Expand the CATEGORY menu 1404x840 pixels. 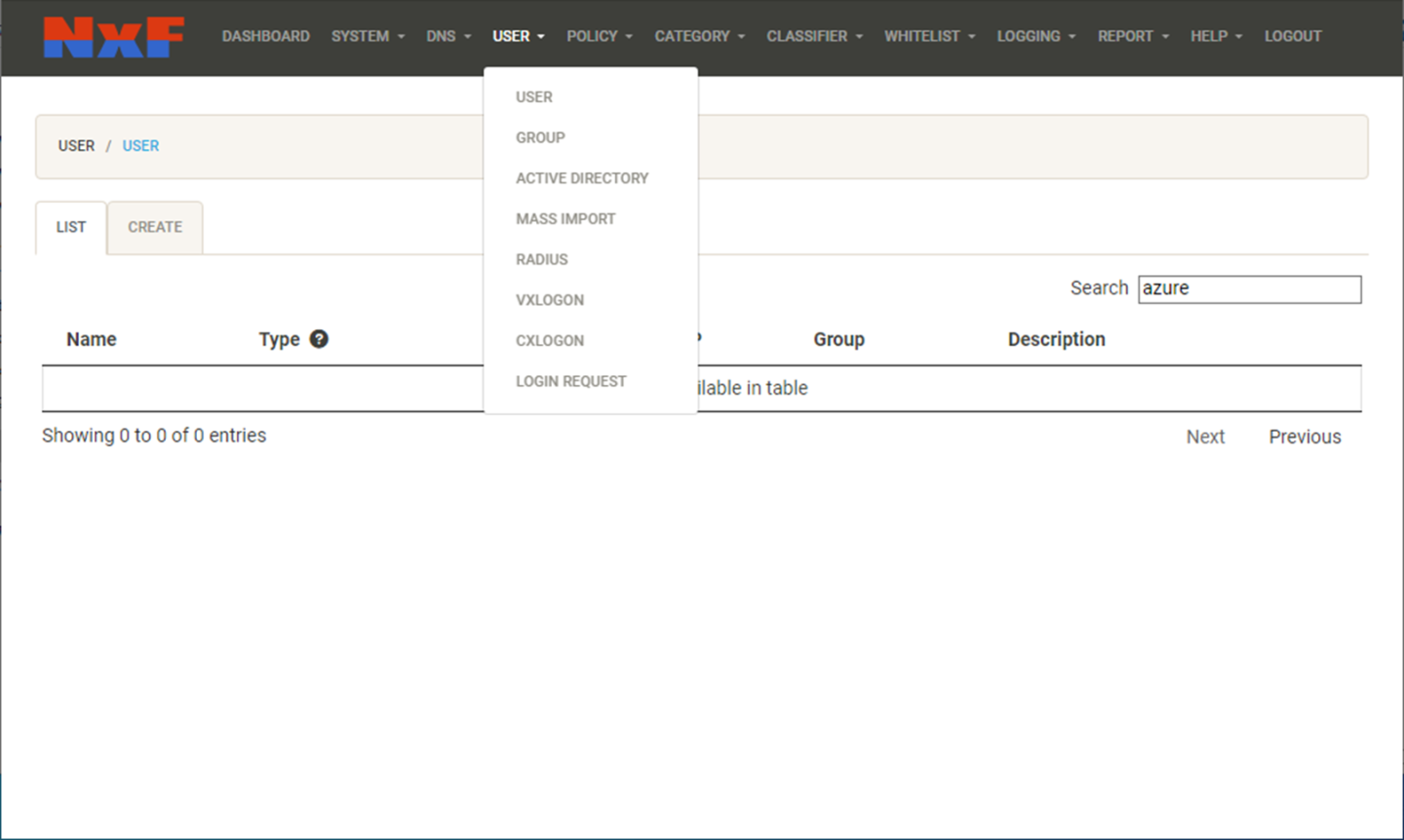pos(699,36)
